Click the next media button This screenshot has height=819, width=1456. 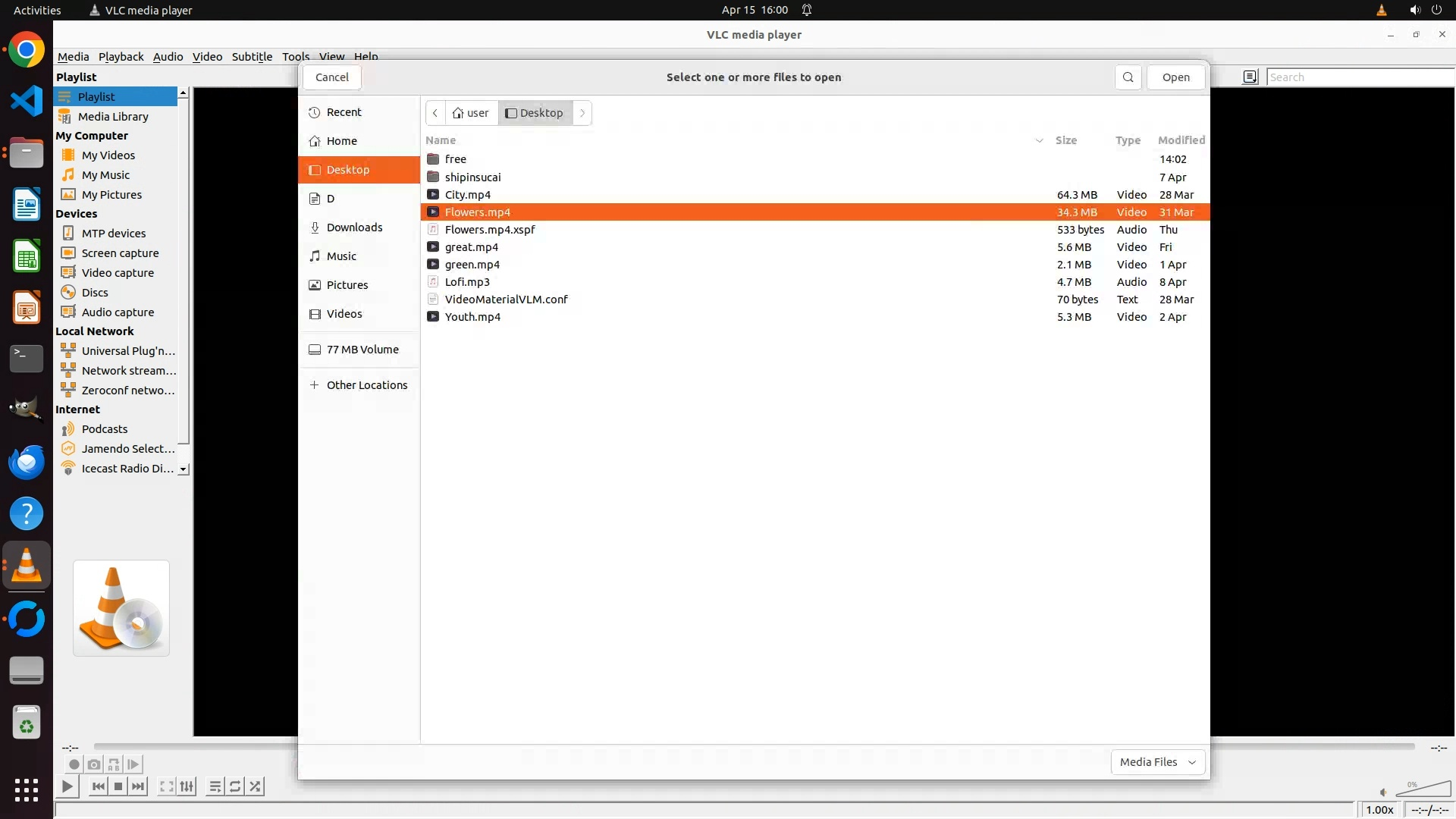(138, 786)
